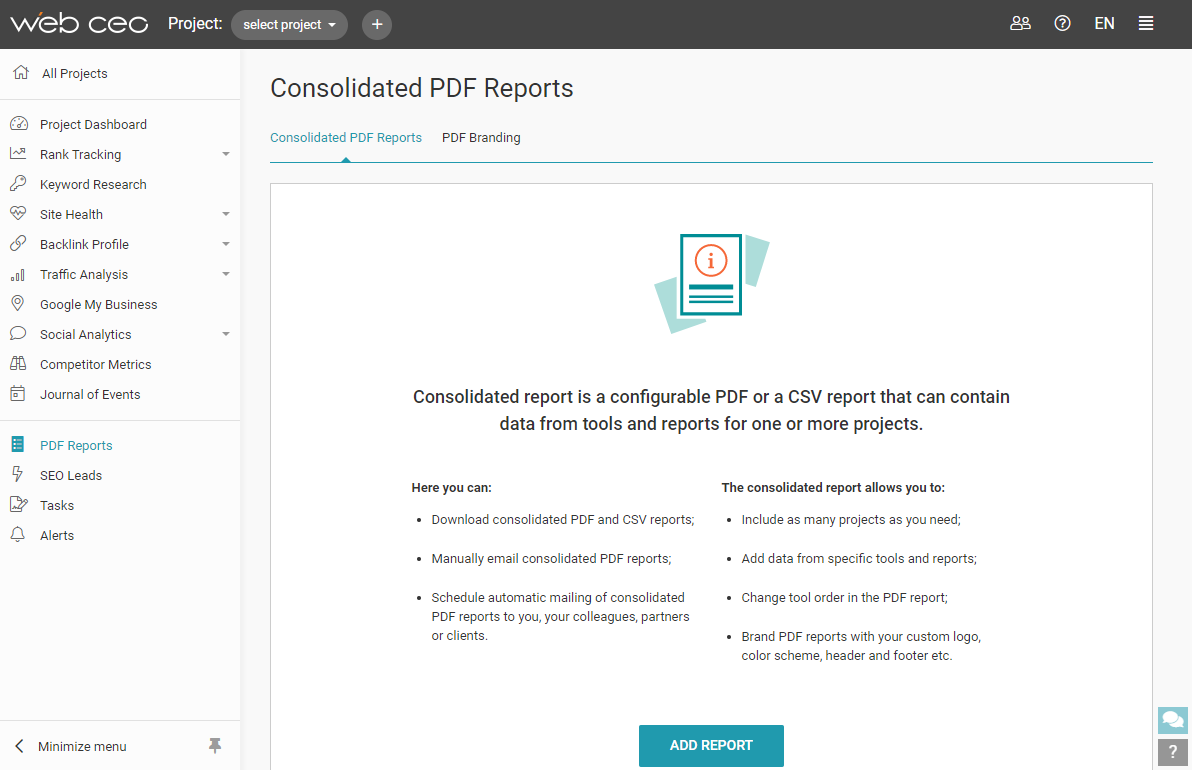
Task: Click 'Change tool order in the PDF report;'
Action: pos(845,597)
